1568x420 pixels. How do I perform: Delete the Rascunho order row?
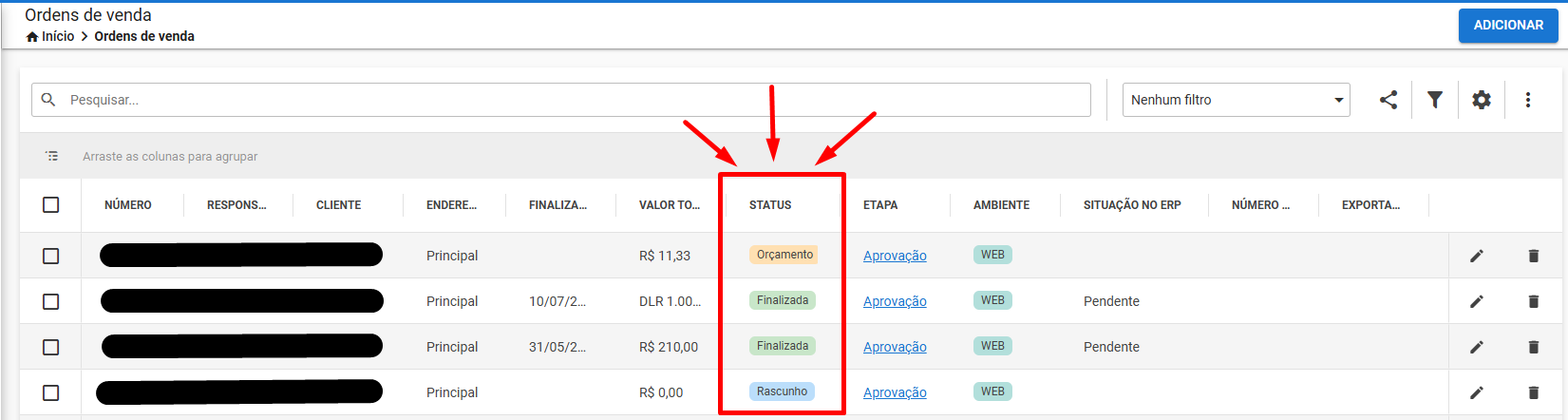point(1533,392)
